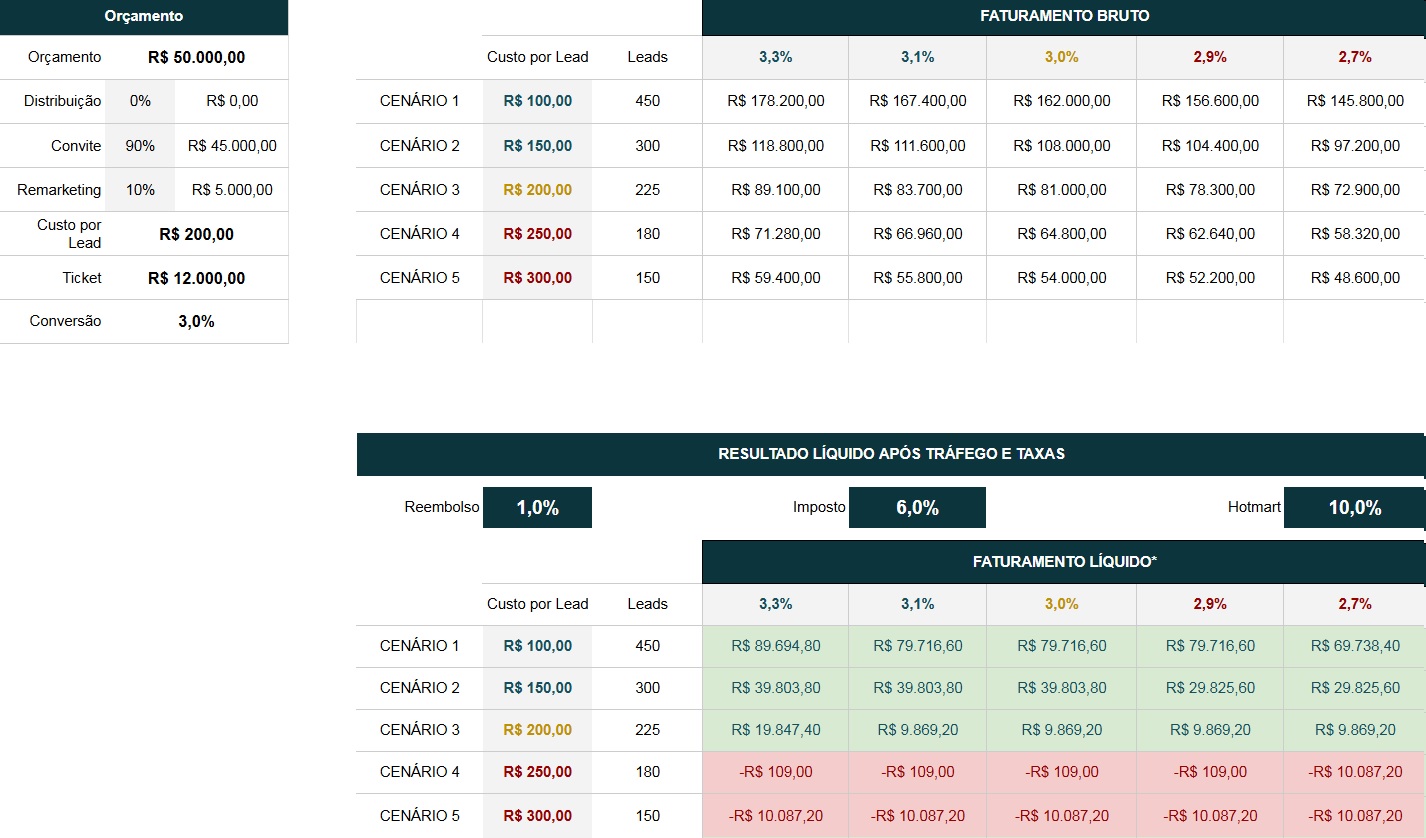Select the Imposto 6,0% field
Viewport: 1426px width, 838px height.
coord(917,508)
